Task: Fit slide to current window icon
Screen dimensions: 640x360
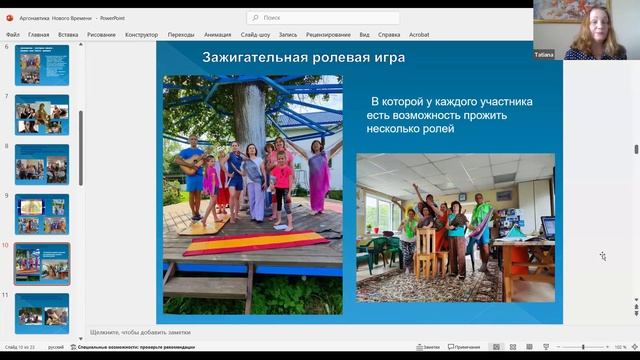Action: (x=635, y=347)
